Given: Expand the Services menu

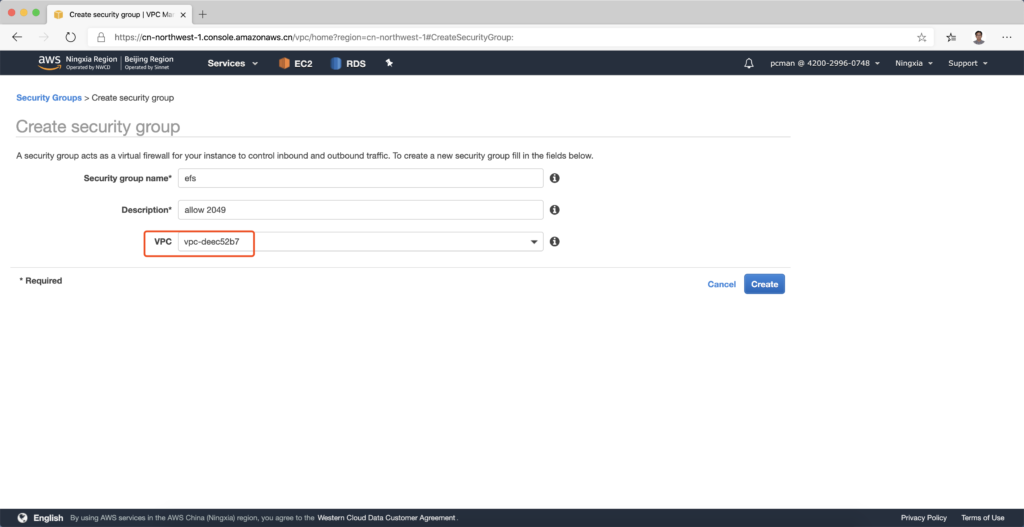Looking at the screenshot, I should point(232,63).
